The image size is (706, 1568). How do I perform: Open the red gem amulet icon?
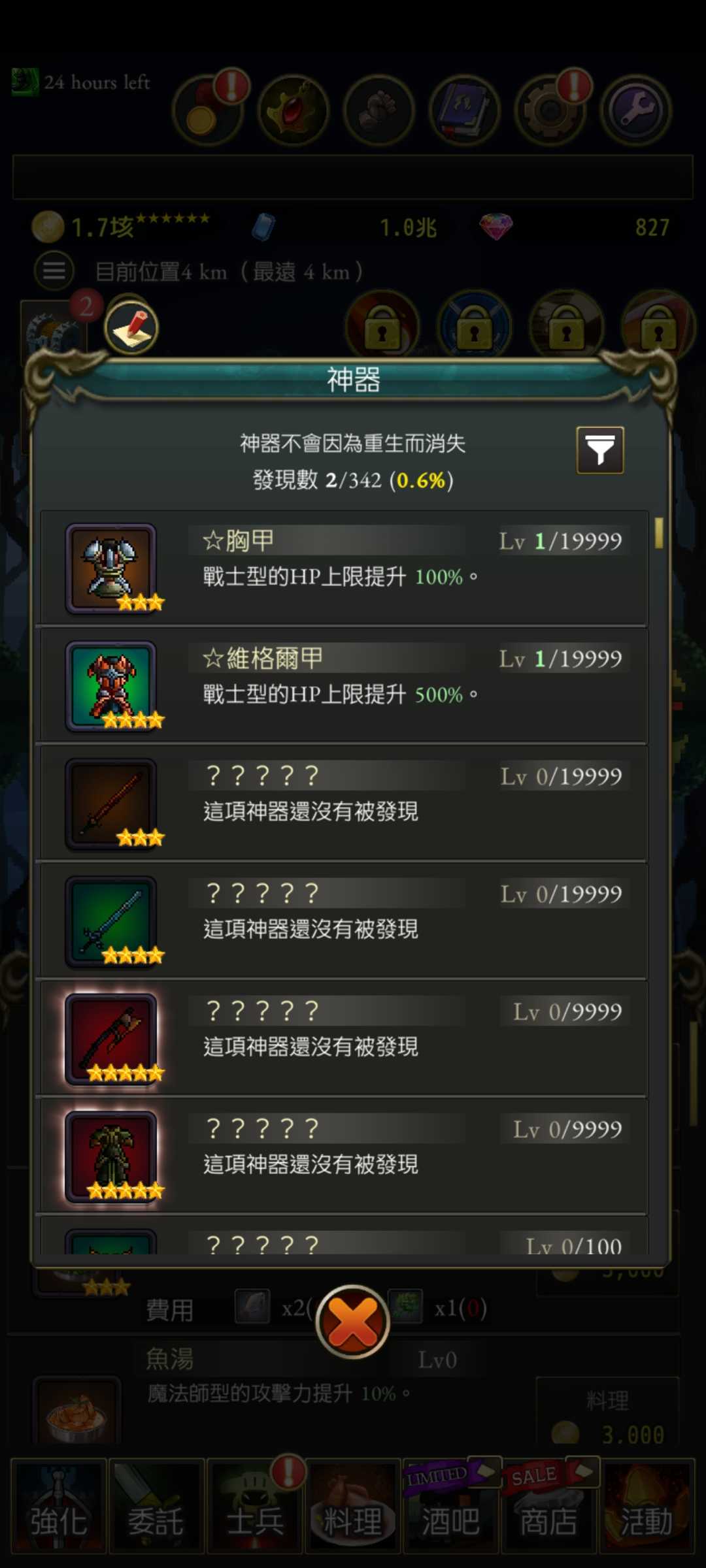294,110
